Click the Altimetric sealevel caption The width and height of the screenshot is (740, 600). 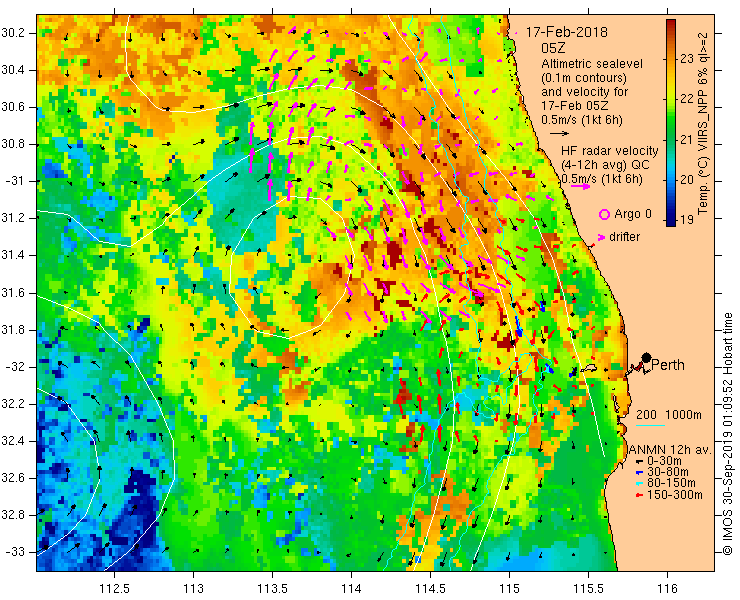pos(592,64)
